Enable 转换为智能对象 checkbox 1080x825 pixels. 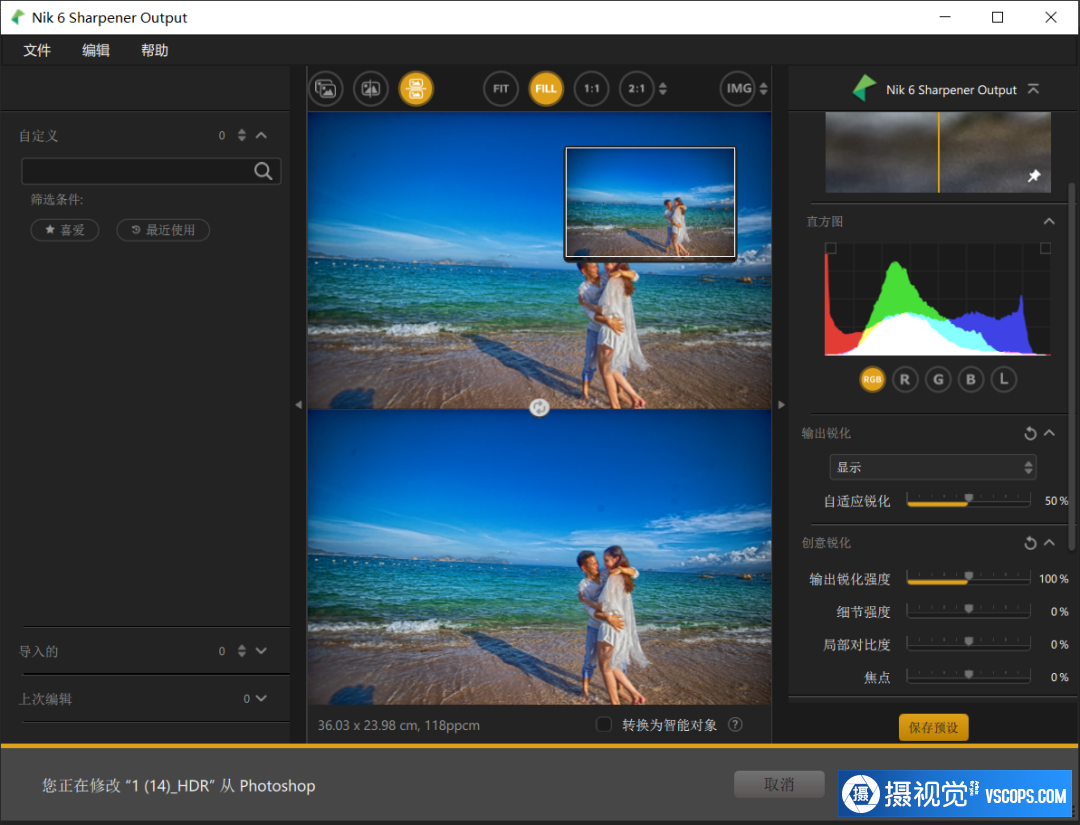(x=604, y=724)
